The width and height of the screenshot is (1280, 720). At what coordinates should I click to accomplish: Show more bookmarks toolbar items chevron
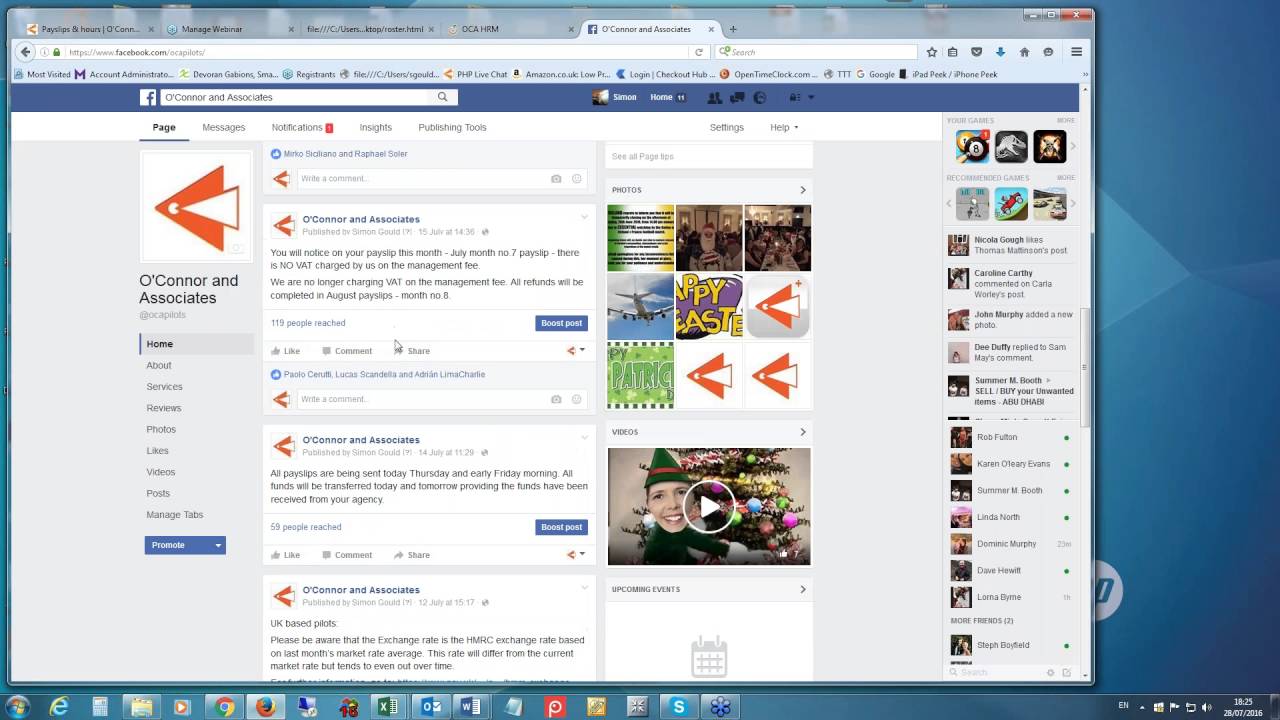[x=1085, y=74]
